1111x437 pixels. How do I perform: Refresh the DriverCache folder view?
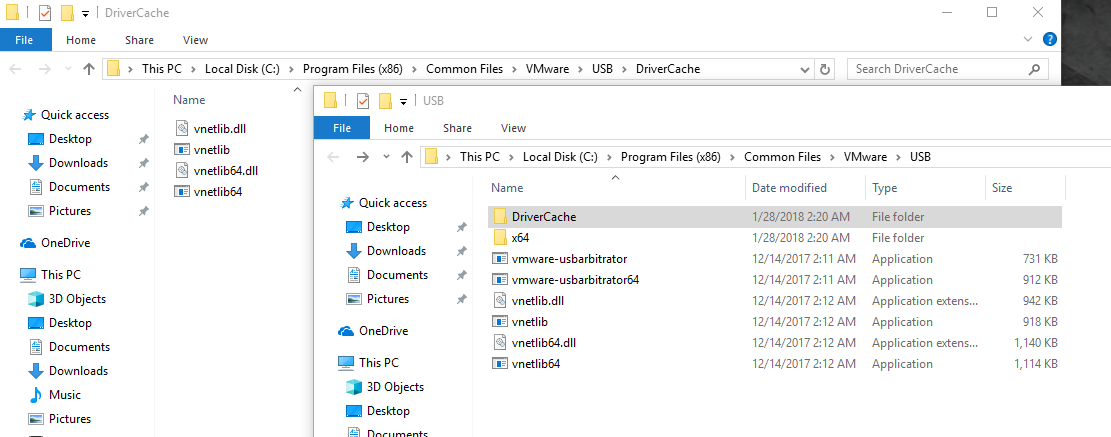[x=824, y=69]
